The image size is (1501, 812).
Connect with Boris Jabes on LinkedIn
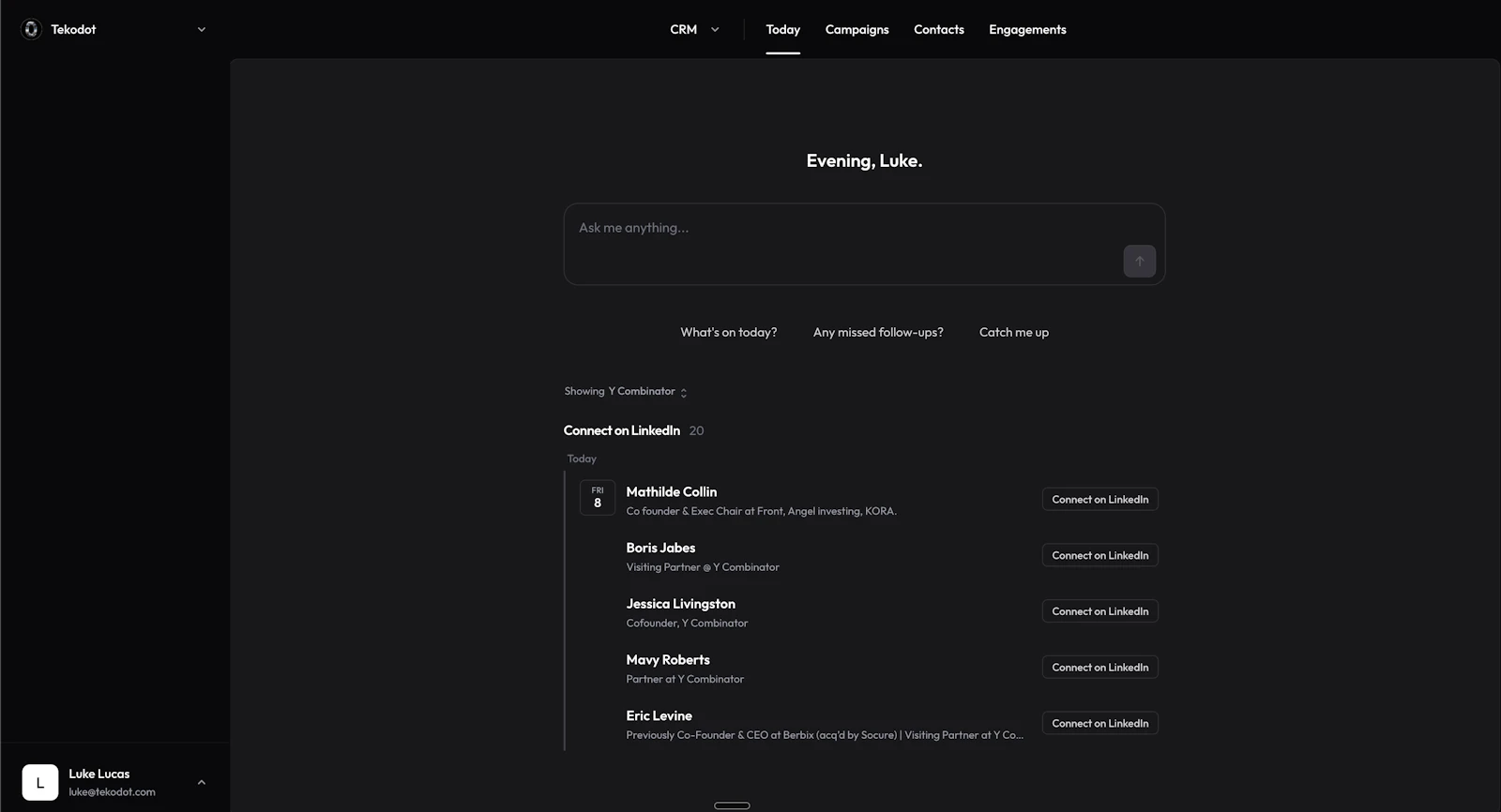[x=1099, y=555]
